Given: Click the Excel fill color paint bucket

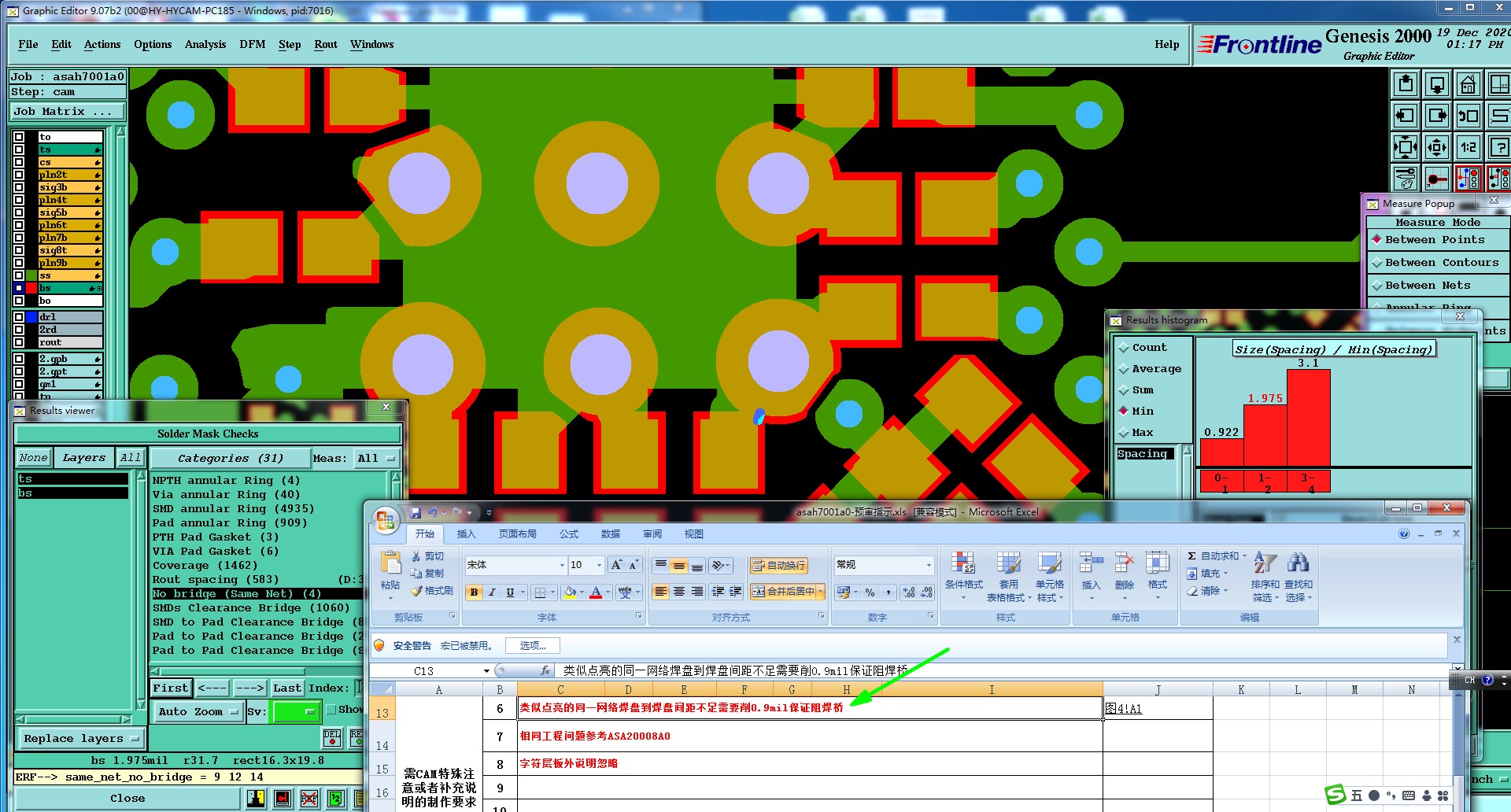Looking at the screenshot, I should 570,592.
